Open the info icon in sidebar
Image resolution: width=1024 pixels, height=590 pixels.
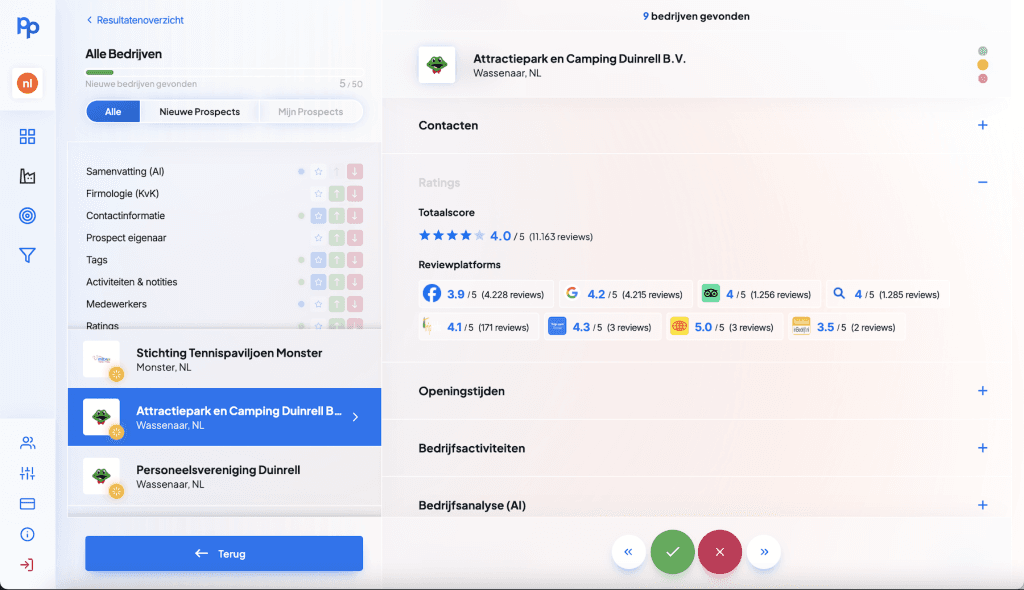[x=27, y=534]
